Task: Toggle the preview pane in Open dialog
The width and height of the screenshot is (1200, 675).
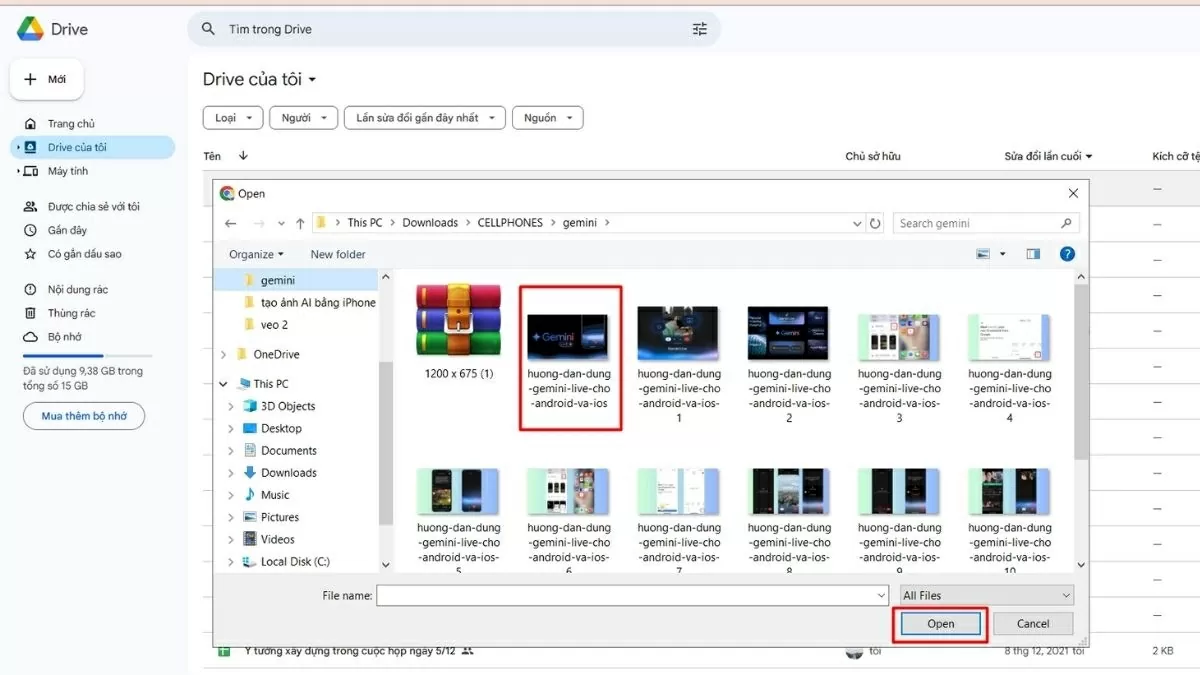Action: pos(1032,254)
